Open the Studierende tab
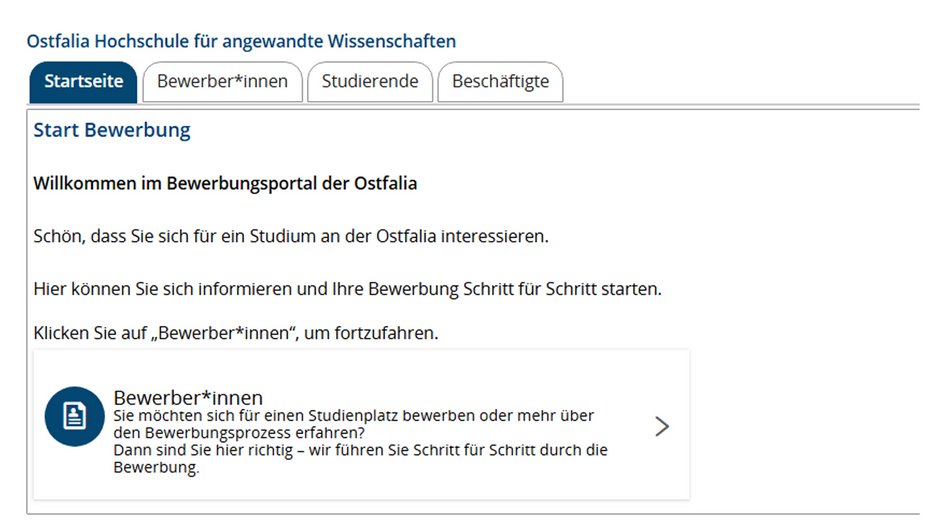Viewport: 945px width, 532px height. pos(370,82)
